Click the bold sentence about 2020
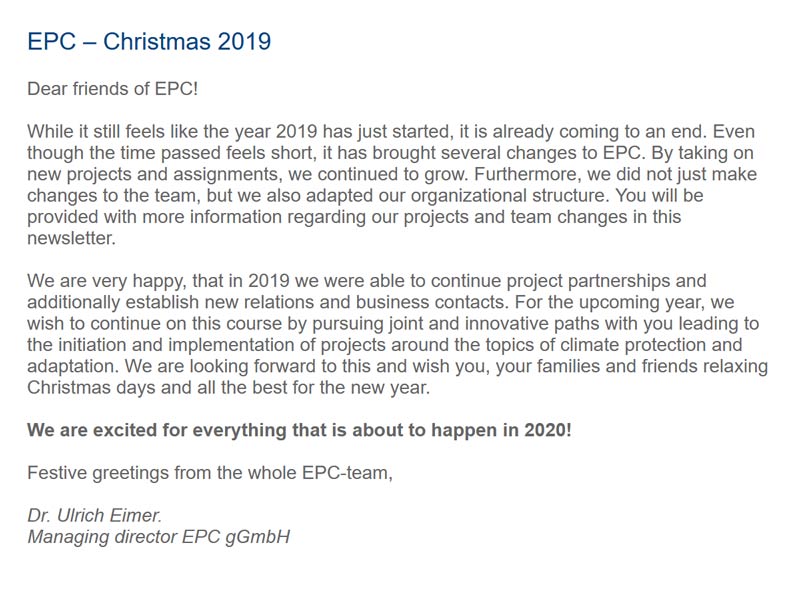Screen dimensions: 800x592 (x=299, y=431)
